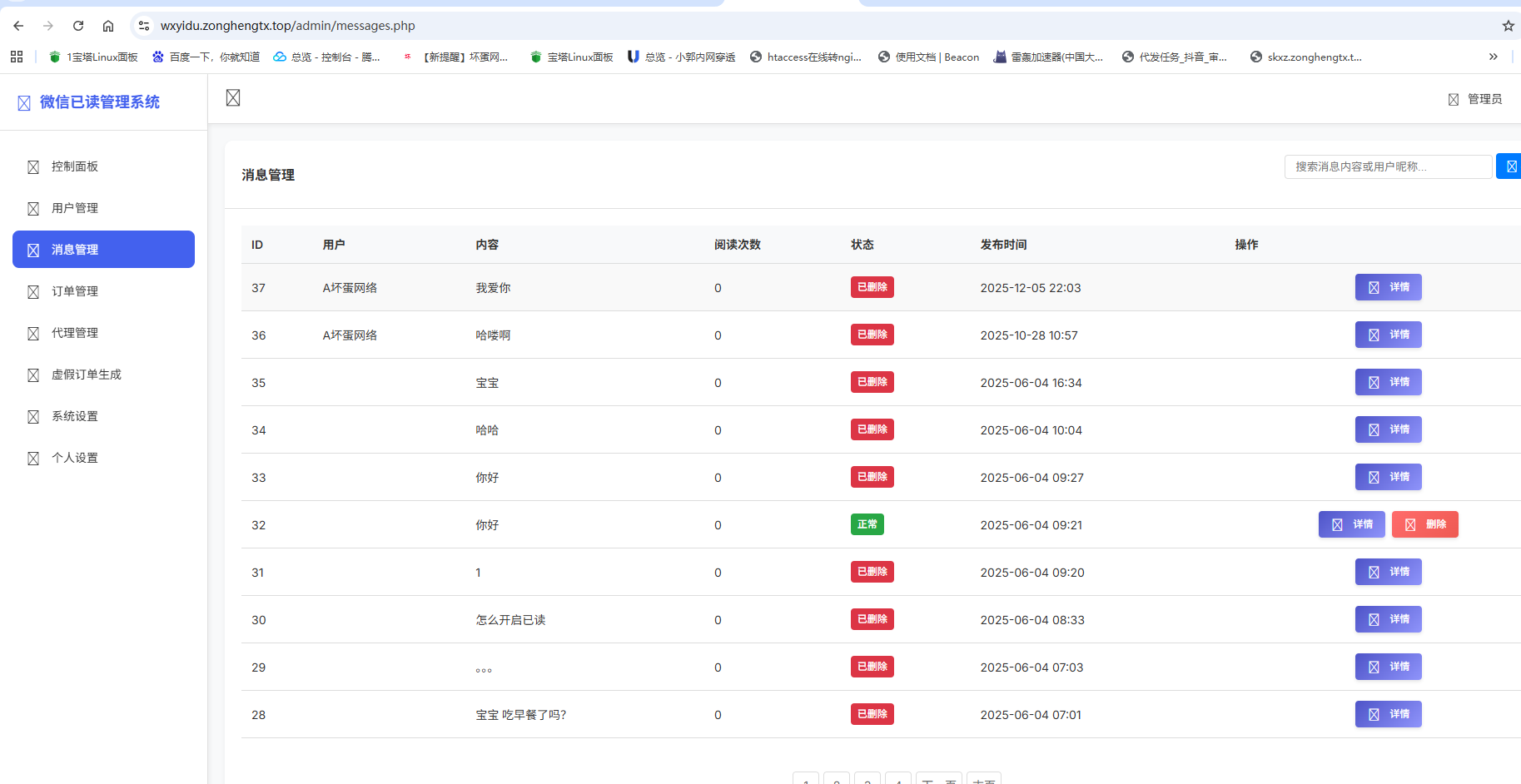Open 虚假订单生成 page
Screen dimensions: 1521x784
[86, 375]
